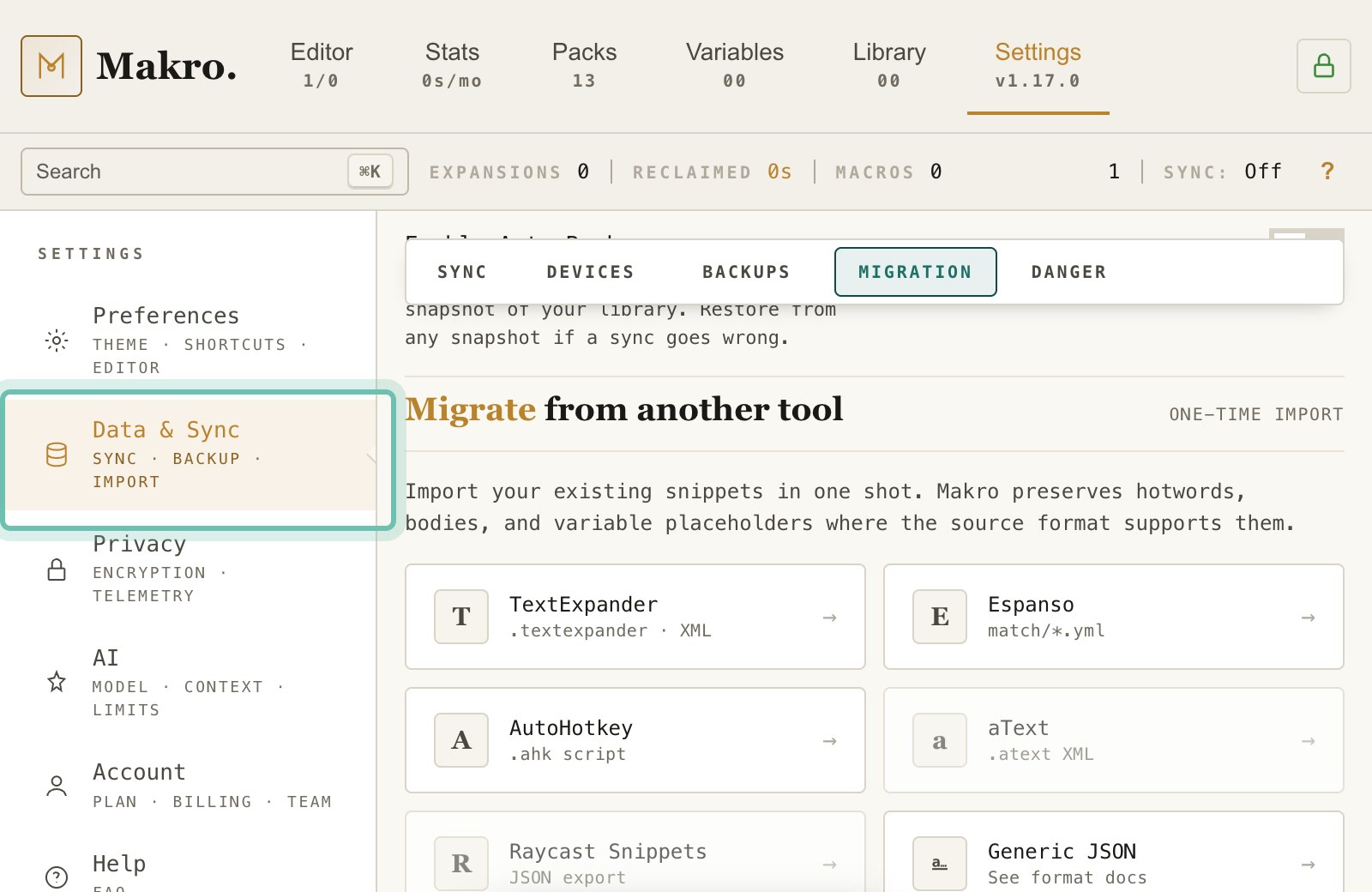The height and width of the screenshot is (892, 1372).
Task: Click the aText lowercase a badge
Action: point(940,740)
